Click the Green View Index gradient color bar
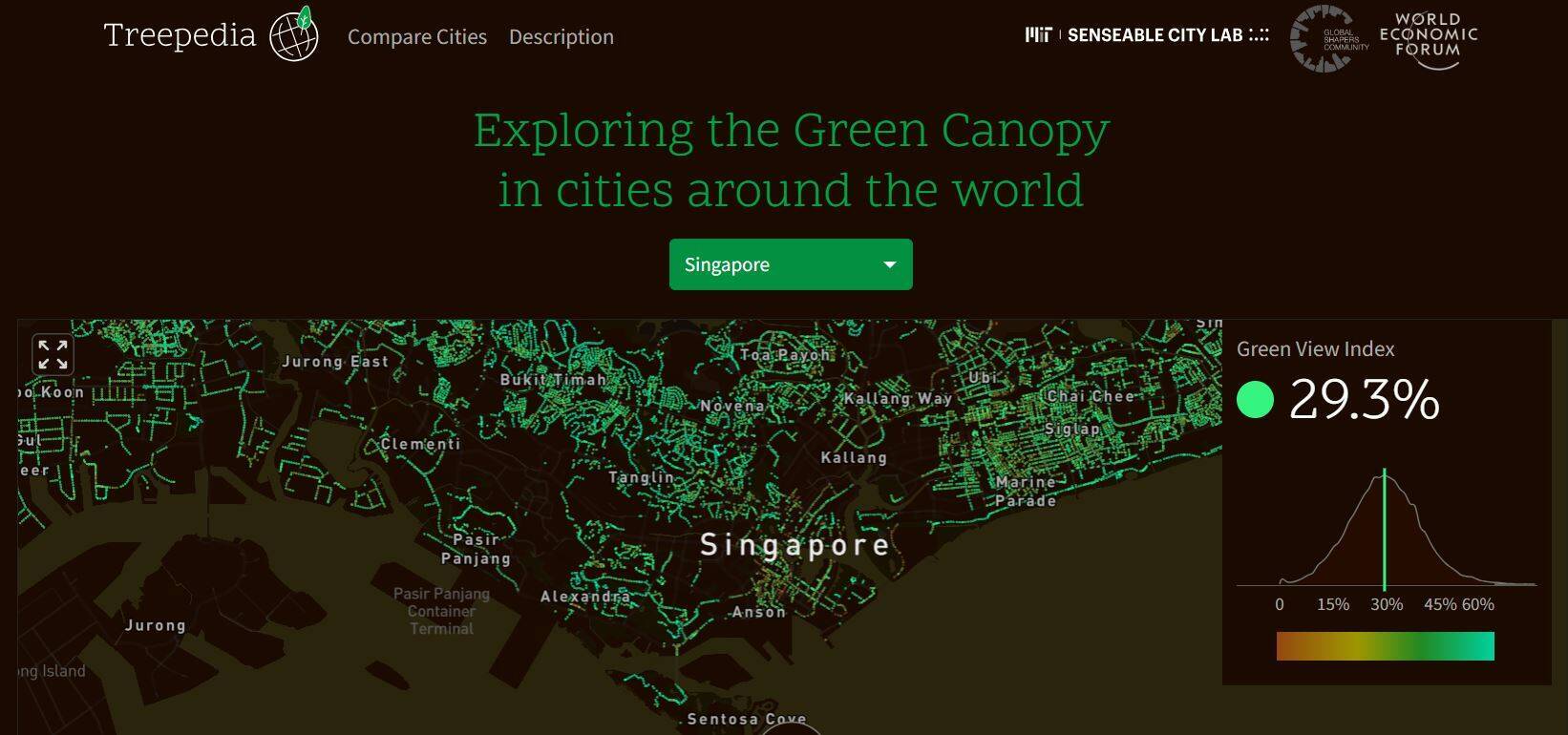The image size is (1568, 735). pyautogui.click(x=1386, y=646)
